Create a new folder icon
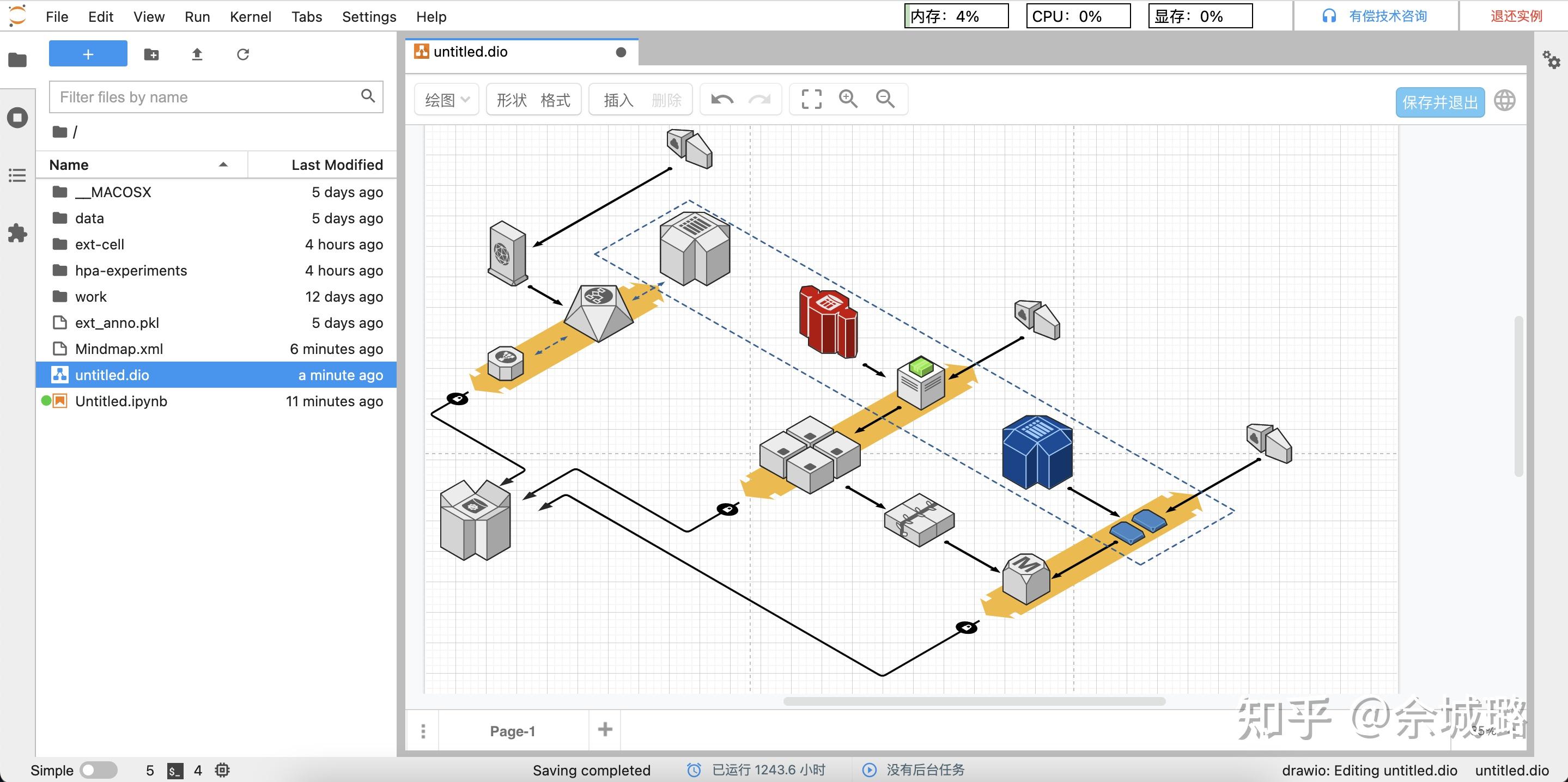The image size is (1568, 782). (x=151, y=55)
